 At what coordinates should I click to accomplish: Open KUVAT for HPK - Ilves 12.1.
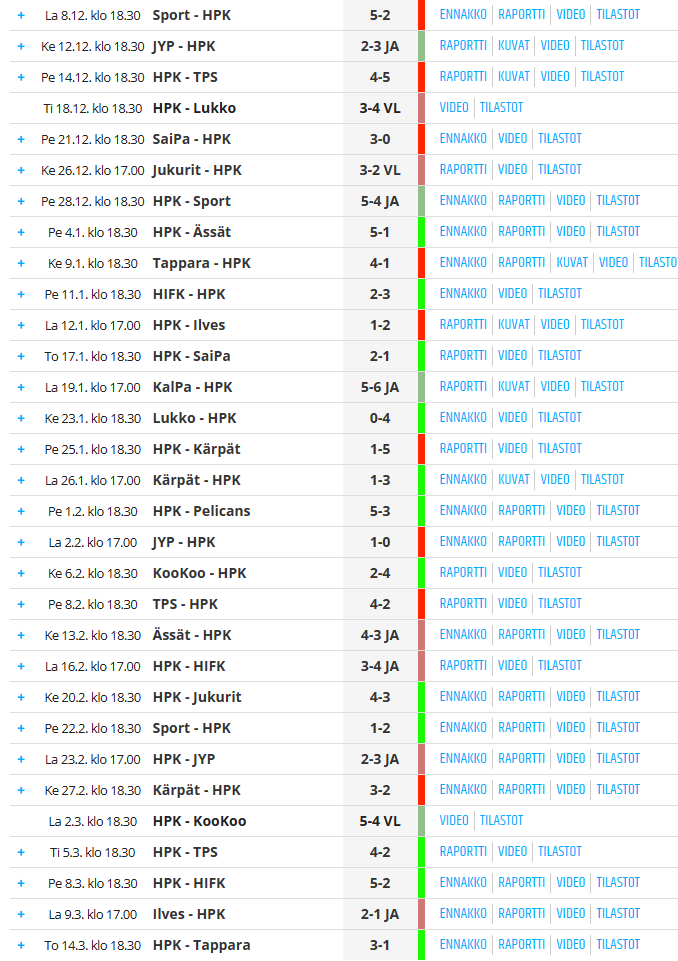[514, 325]
